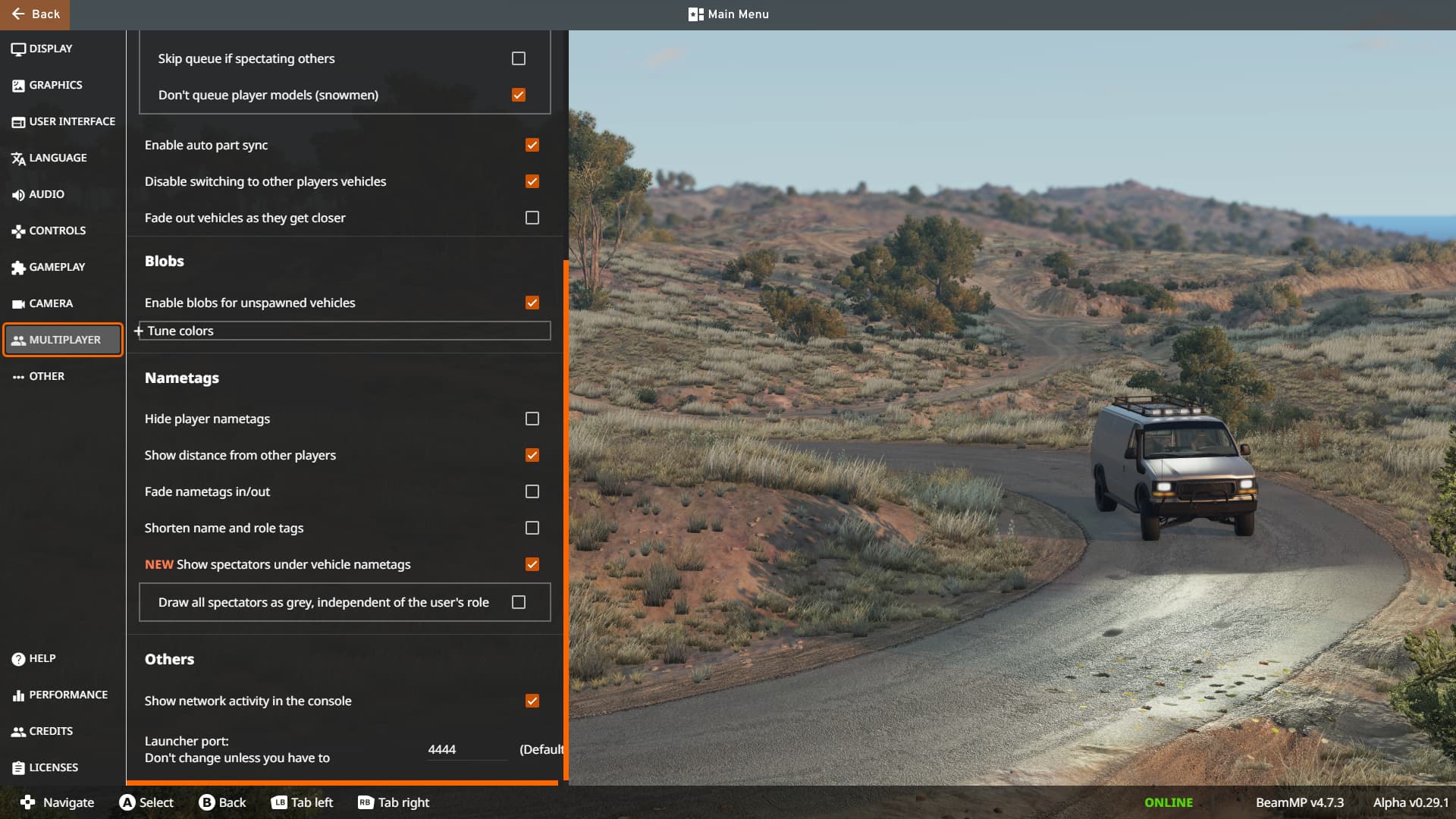Uncheck Show network activity in the console
Viewport: 1456px width, 819px height.
(532, 701)
